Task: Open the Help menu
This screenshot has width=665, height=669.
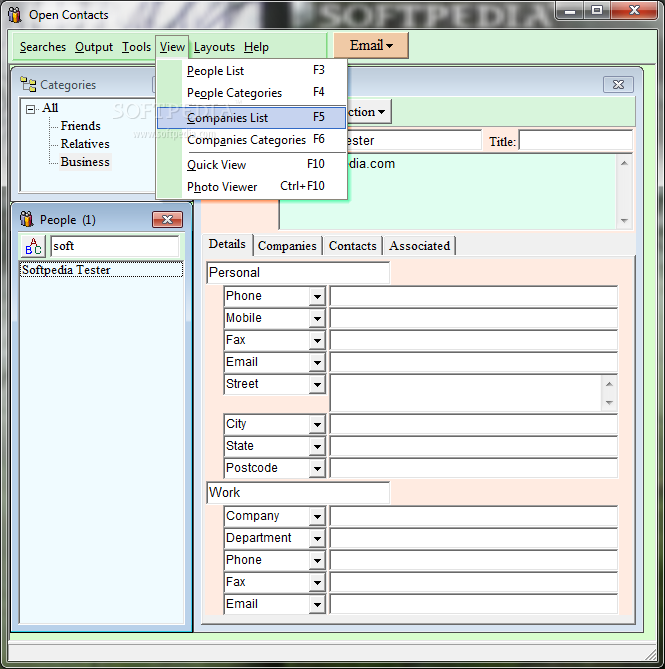Action: tap(256, 47)
